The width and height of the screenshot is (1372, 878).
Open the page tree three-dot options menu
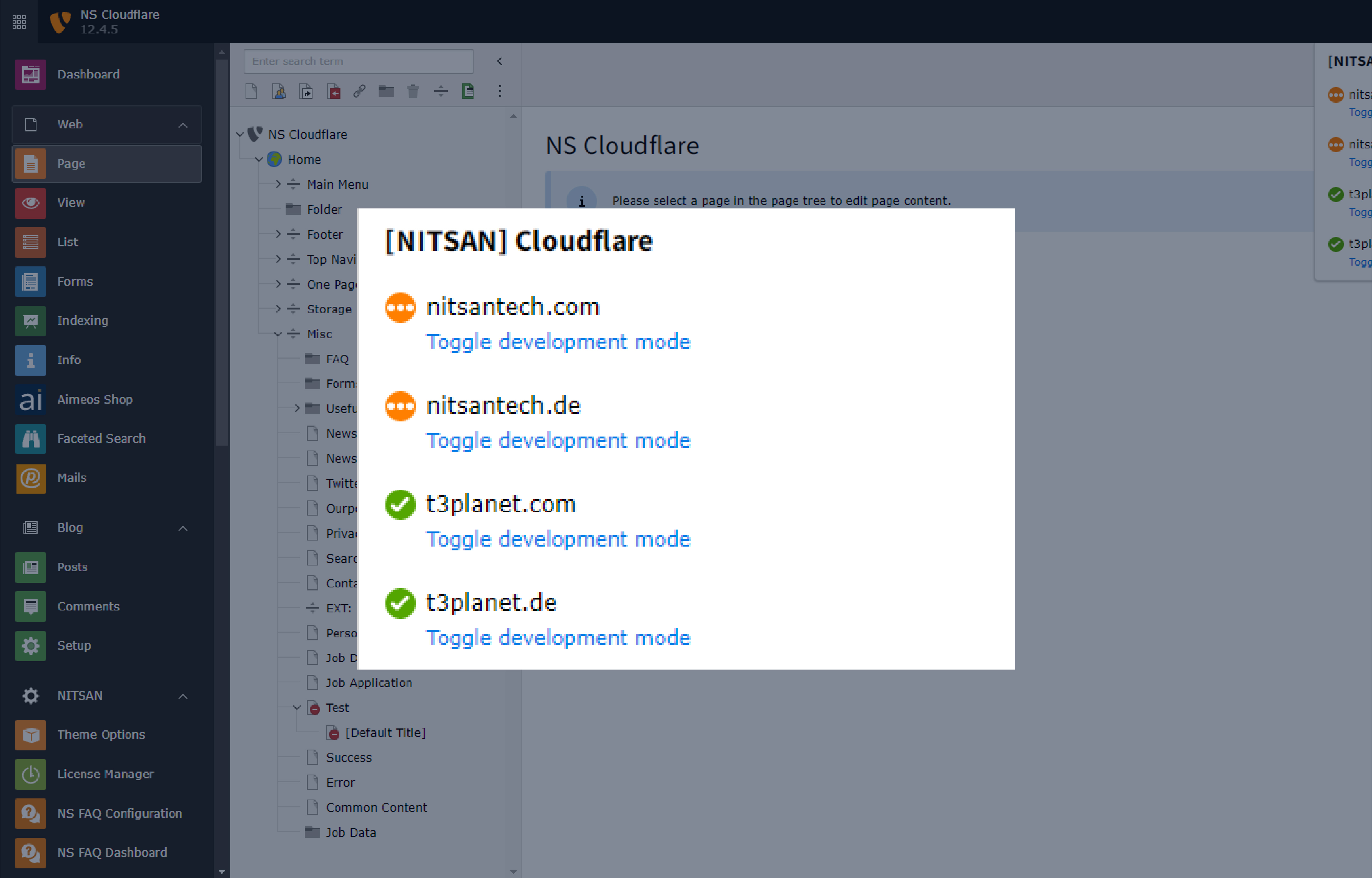(500, 91)
